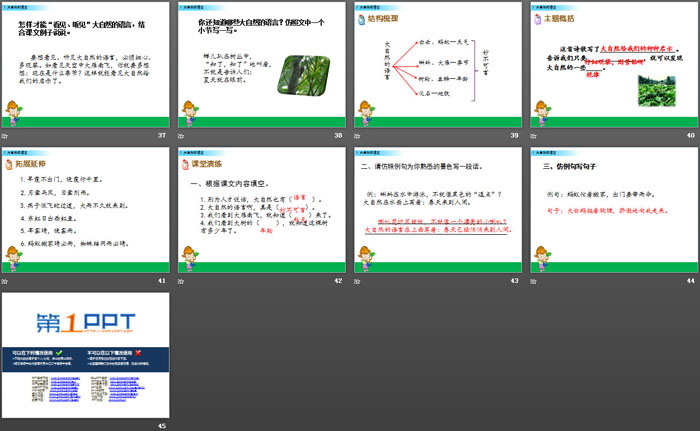Select the 拓展延伸 slide 41 thumbnail

pos(87,211)
